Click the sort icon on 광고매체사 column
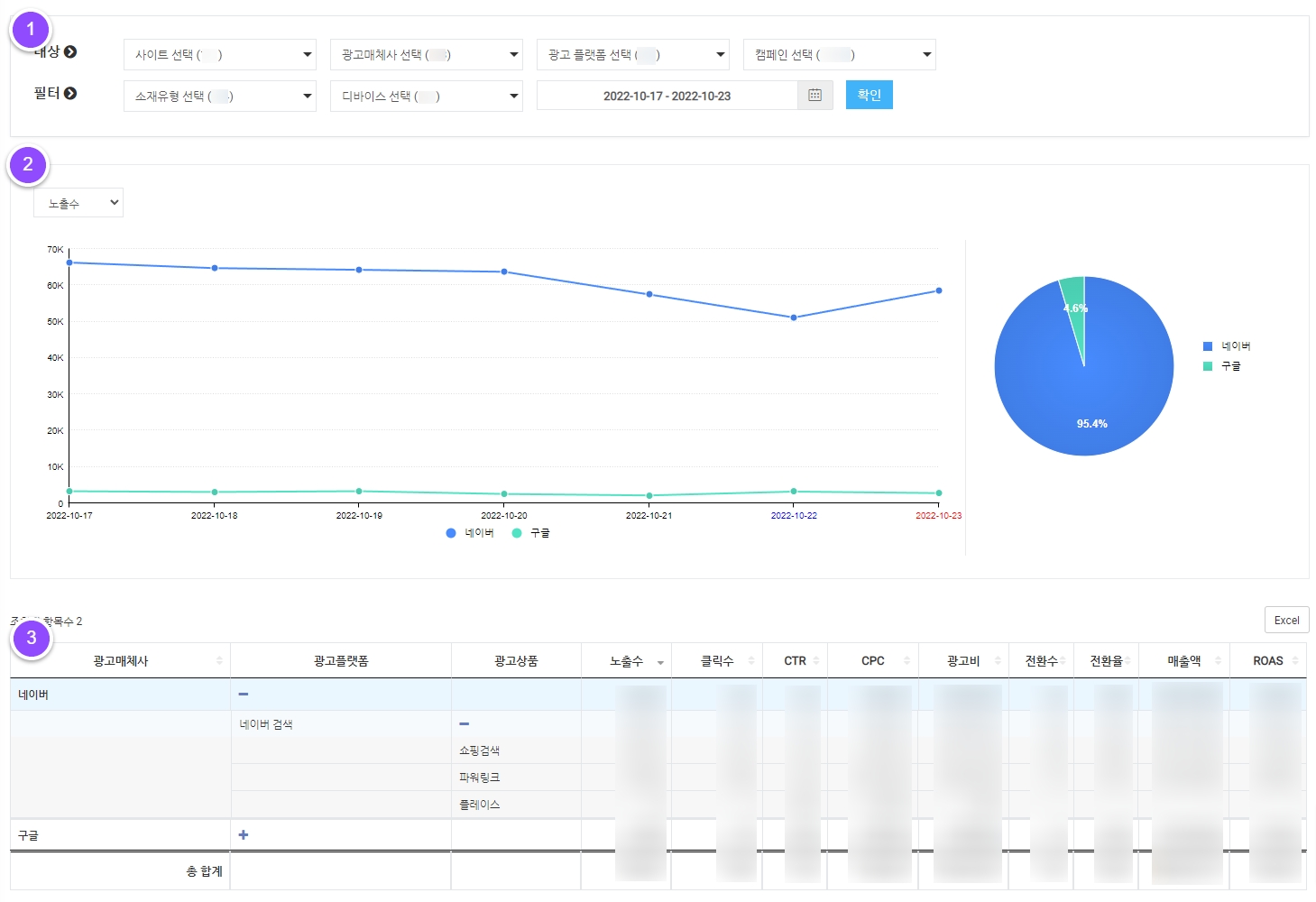 click(219, 661)
